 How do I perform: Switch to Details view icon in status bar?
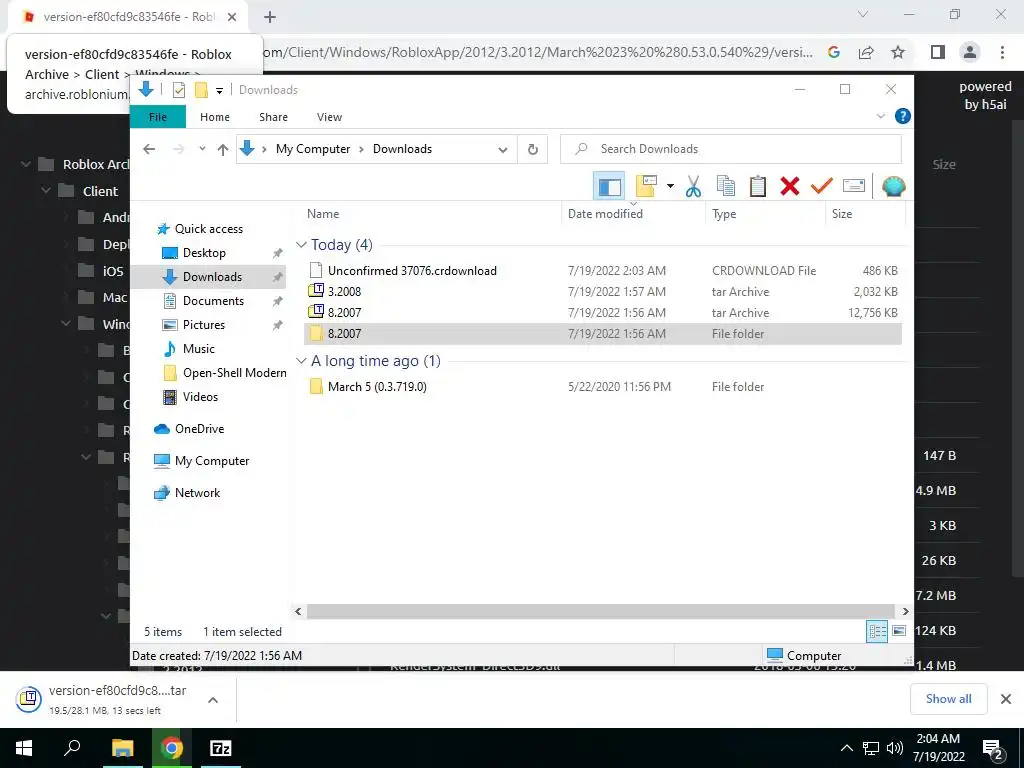pos(877,631)
